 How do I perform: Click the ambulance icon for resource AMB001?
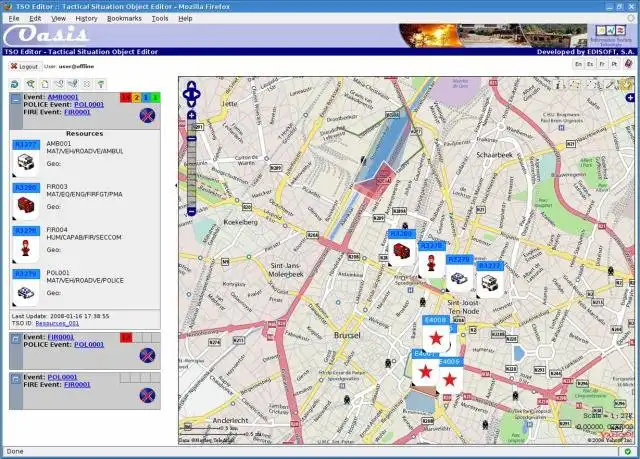pos(26,162)
